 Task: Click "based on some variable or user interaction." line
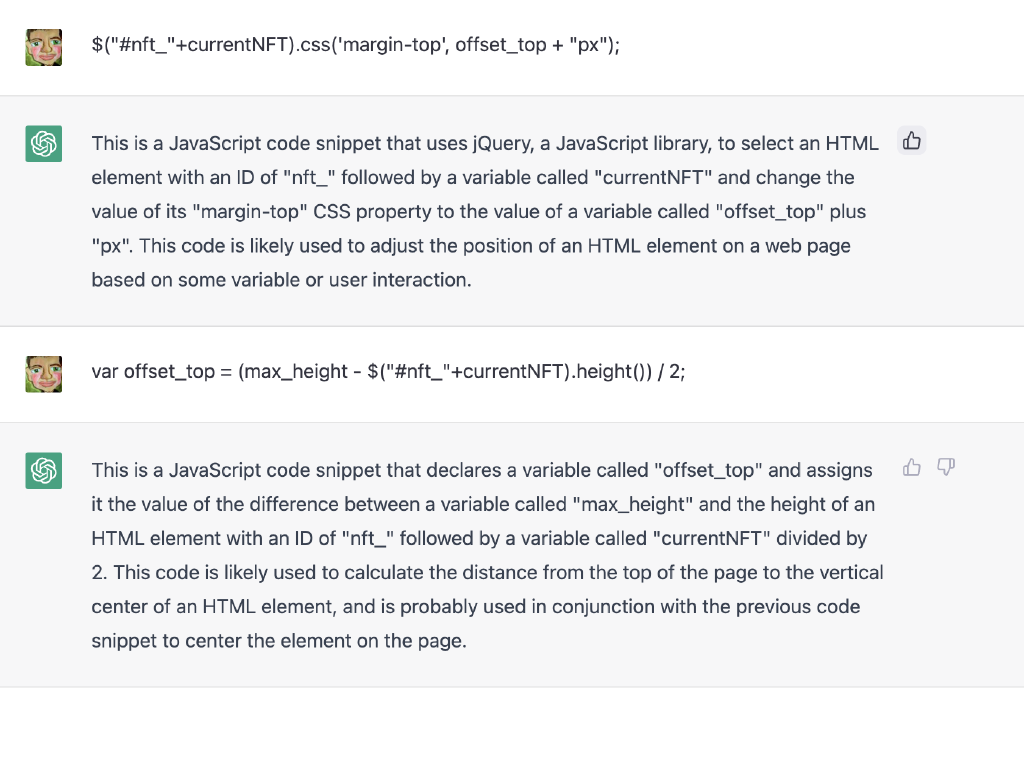pyautogui.click(x=281, y=279)
